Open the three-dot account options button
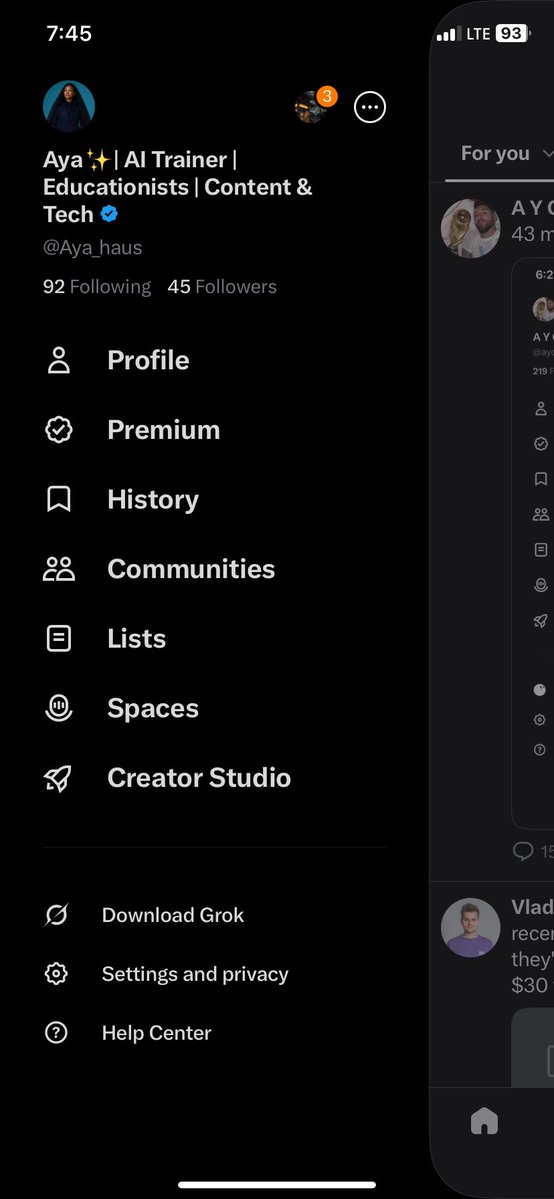This screenshot has height=1199, width=554. [370, 107]
